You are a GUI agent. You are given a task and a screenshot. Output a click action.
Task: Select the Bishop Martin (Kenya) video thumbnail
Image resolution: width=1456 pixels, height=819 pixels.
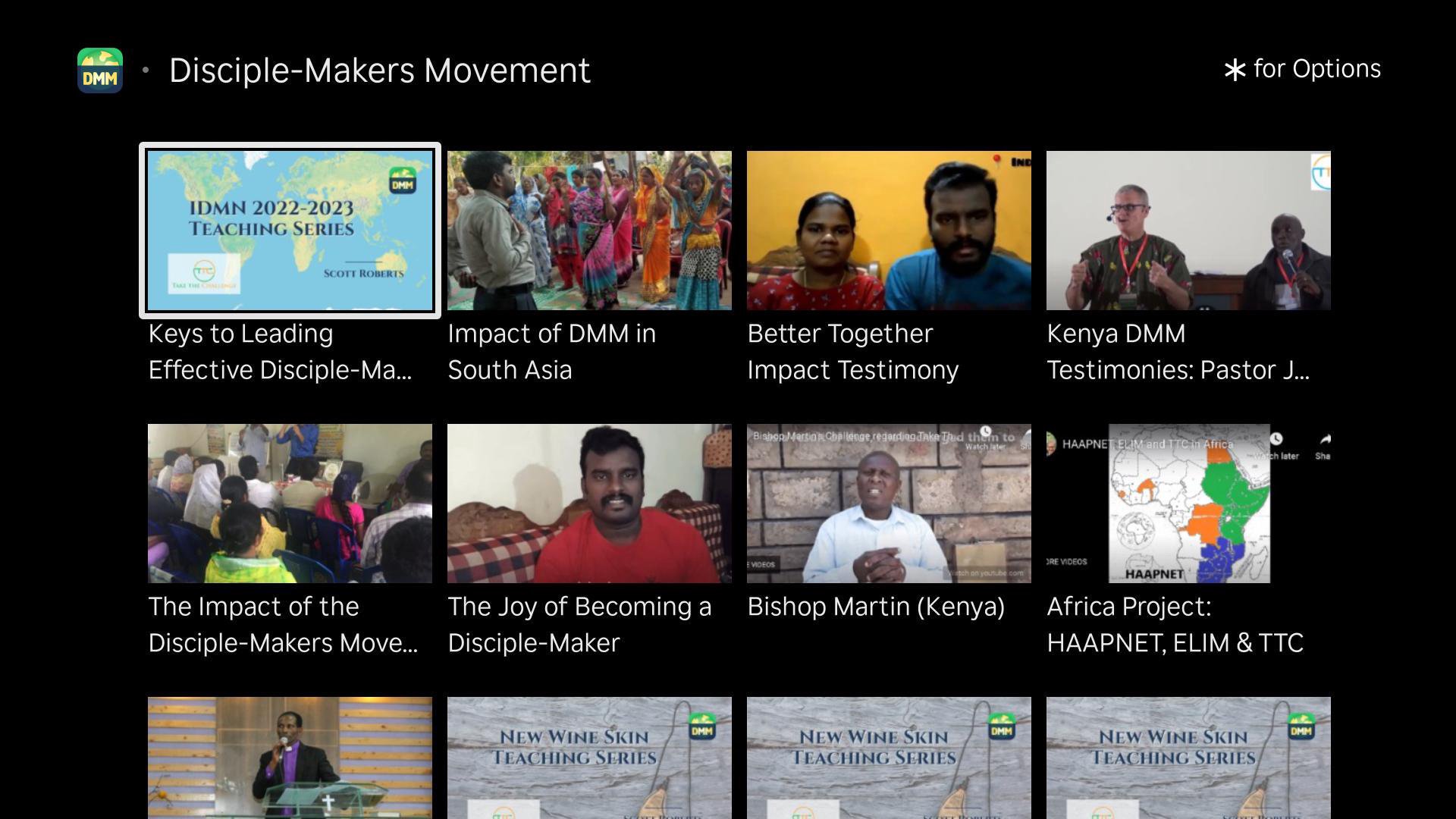tap(889, 504)
